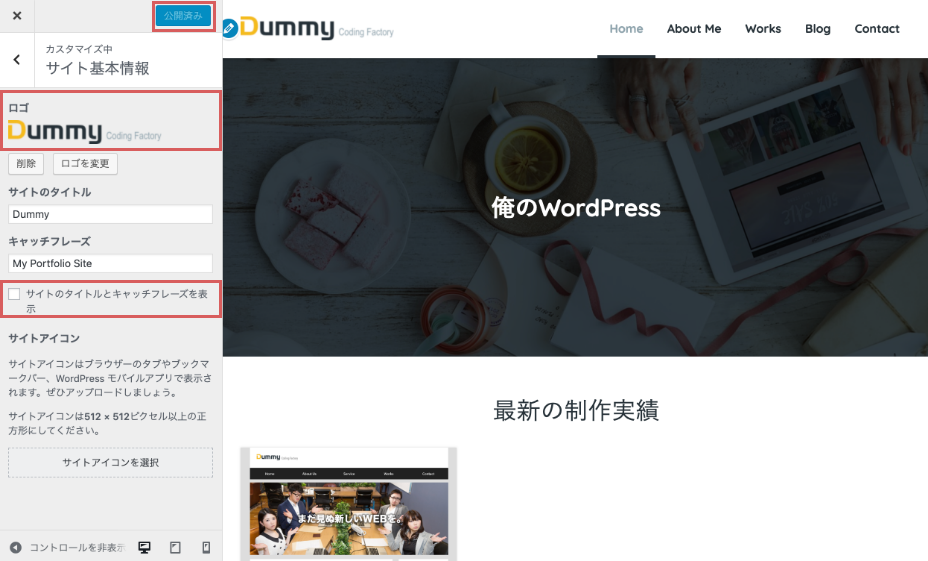The height and width of the screenshot is (561, 928).
Task: Go back using the left chevron arrow
Action: [x=16, y=60]
